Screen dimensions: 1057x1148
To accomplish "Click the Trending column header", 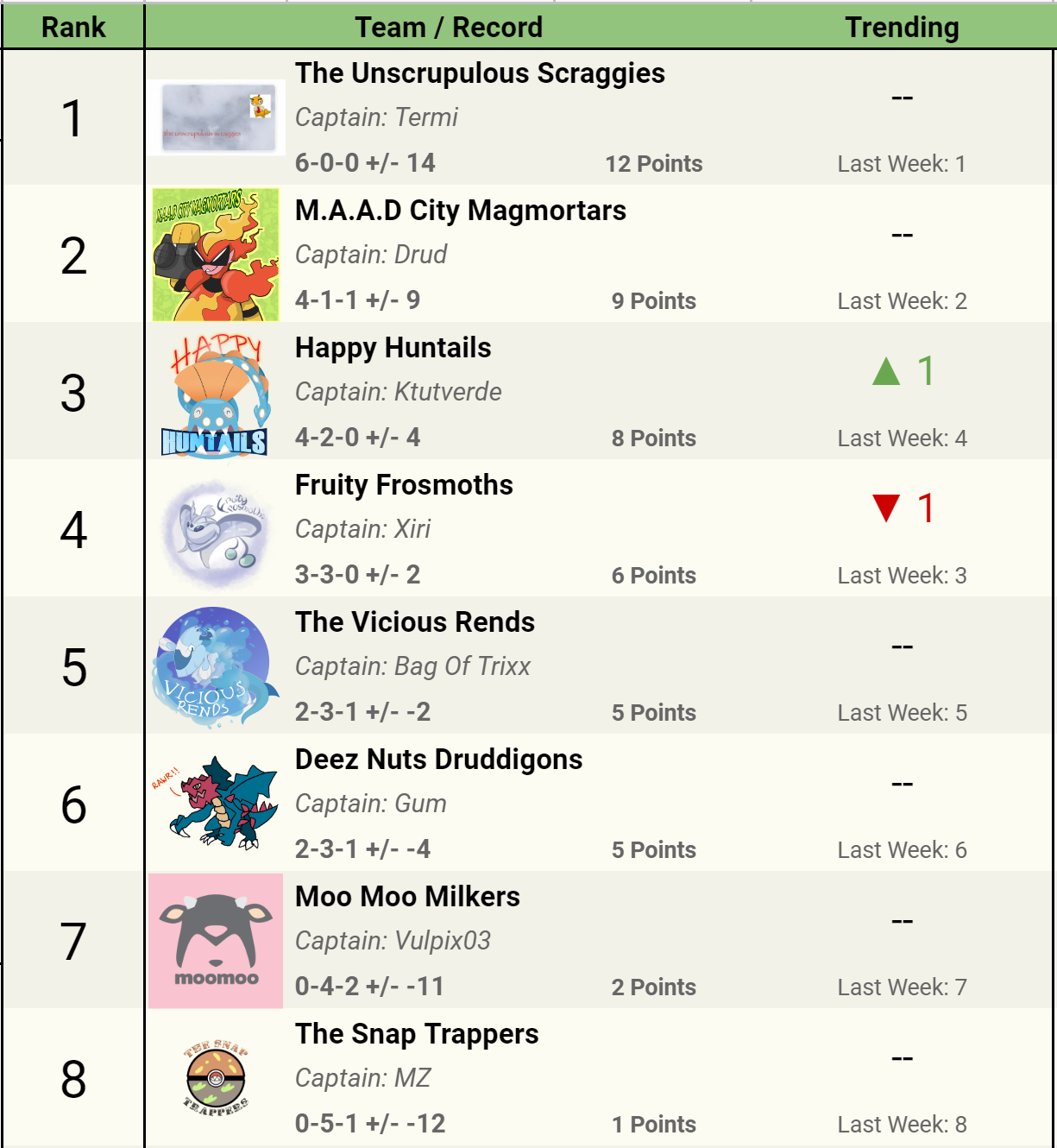I will [x=902, y=27].
